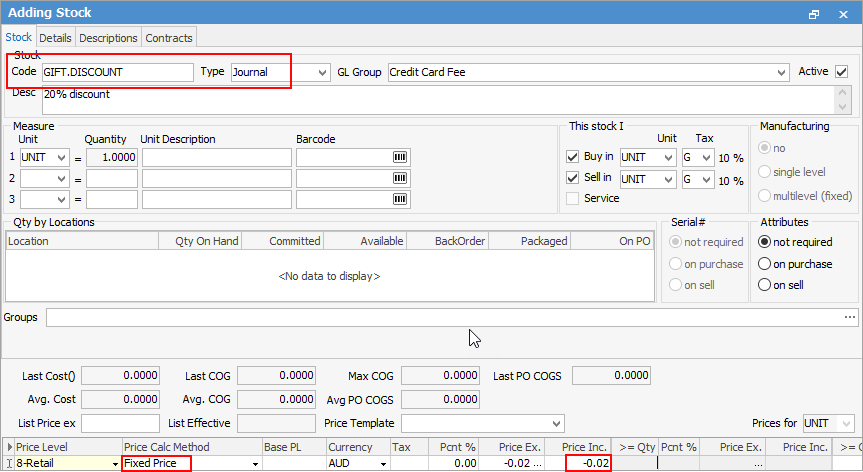The image size is (863, 472).
Task: Expand the Type Journal dropdown
Action: pyautogui.click(x=321, y=73)
